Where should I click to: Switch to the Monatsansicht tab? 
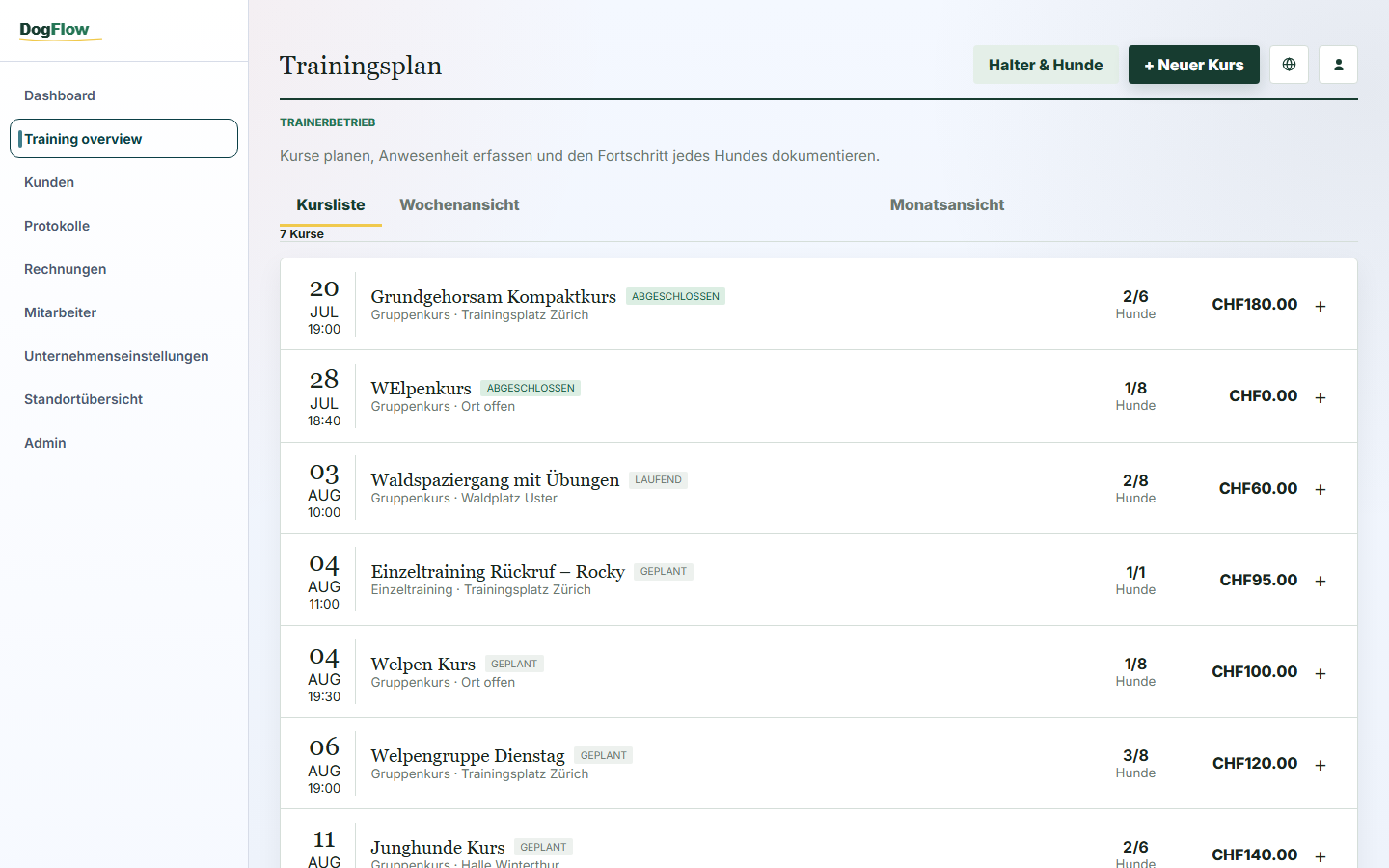947,204
